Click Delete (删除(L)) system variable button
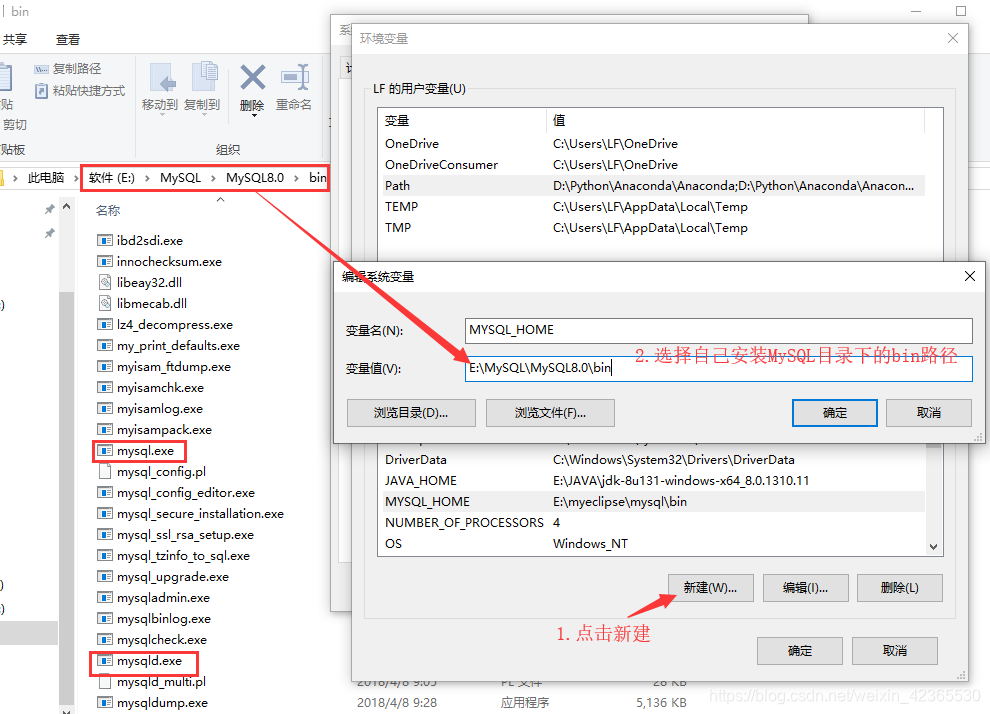Screen dimensions: 990x714 [x=900, y=588]
